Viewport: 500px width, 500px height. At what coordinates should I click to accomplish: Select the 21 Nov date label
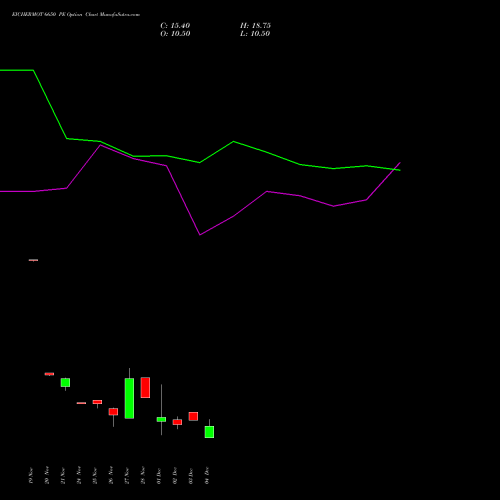[63, 475]
